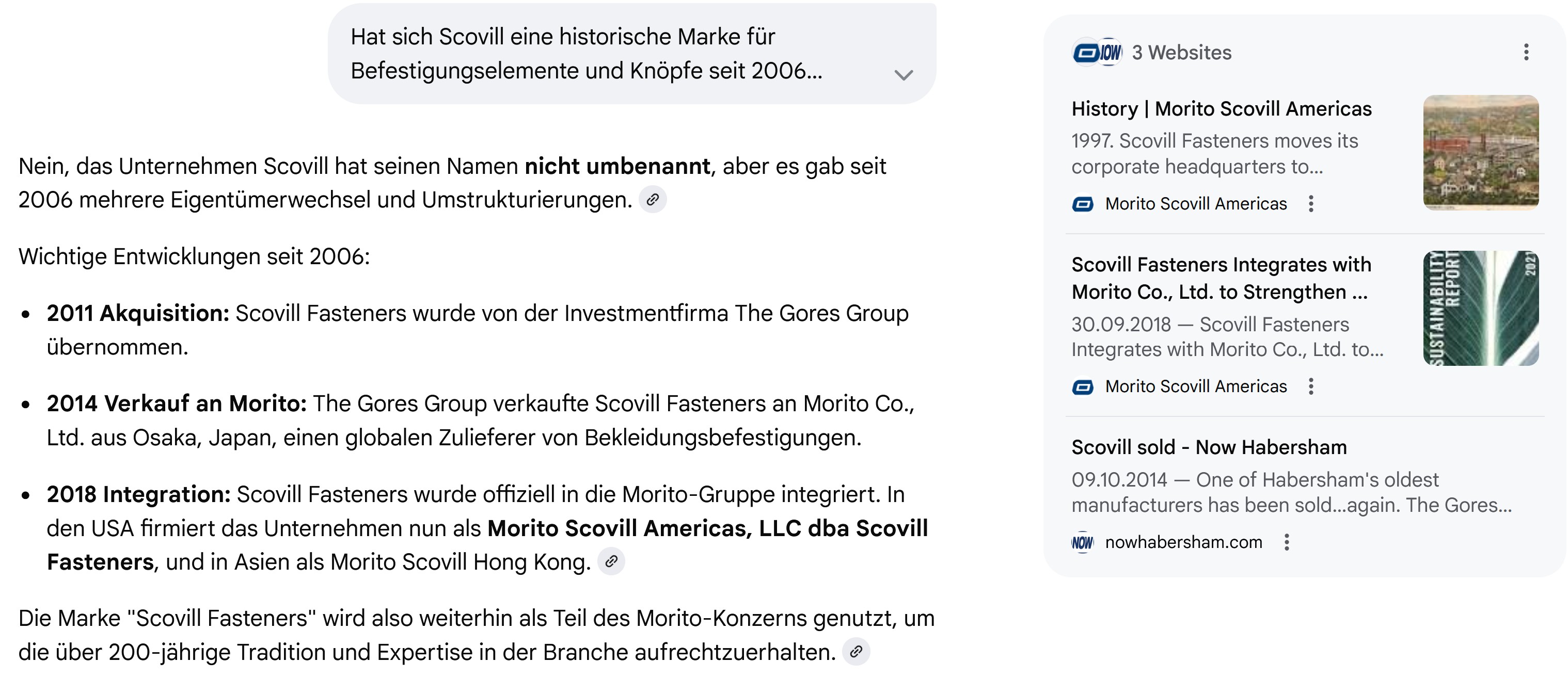Open options menu for History Morito Scovill result
Viewport: 1568px width, 694px height.
pyautogui.click(x=1311, y=204)
